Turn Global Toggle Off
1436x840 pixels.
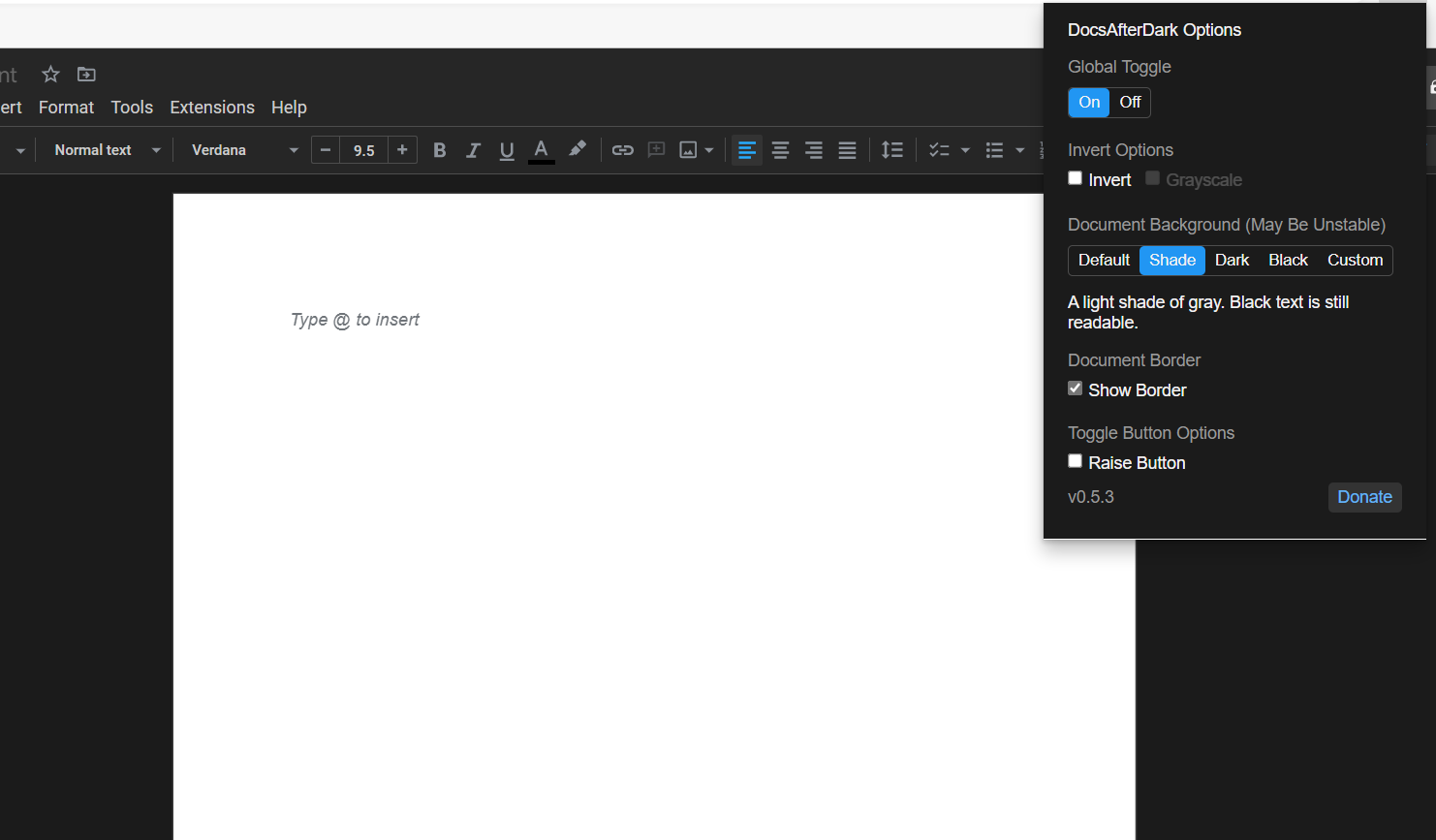[1130, 103]
